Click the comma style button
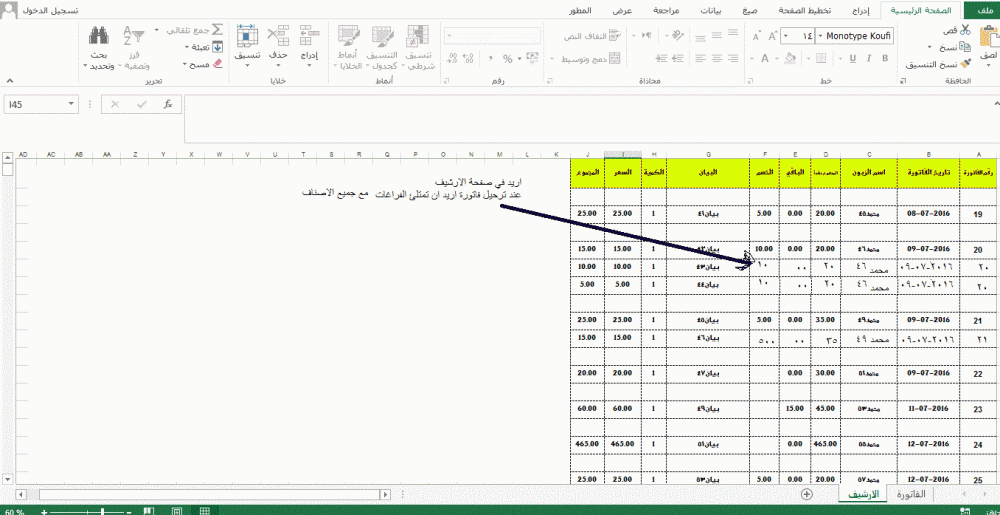This screenshot has height=515, width=1000. (490, 59)
